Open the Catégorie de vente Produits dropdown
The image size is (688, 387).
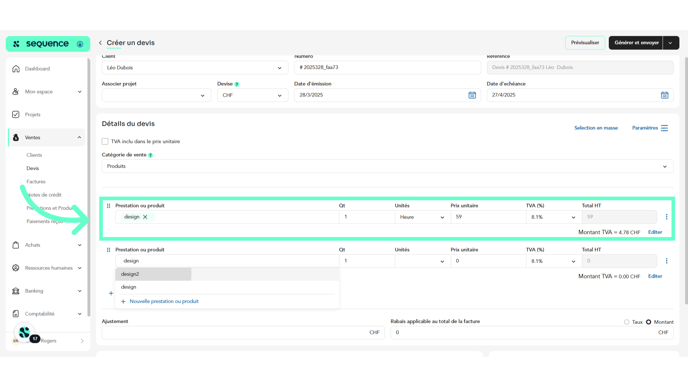[387, 166]
